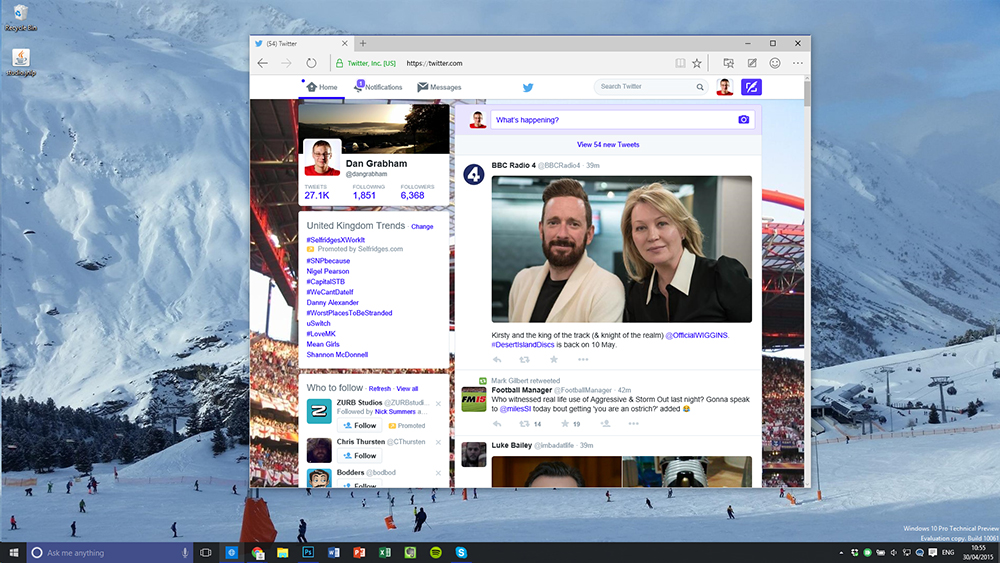Open the #CapitalSTB trend

[325, 281]
